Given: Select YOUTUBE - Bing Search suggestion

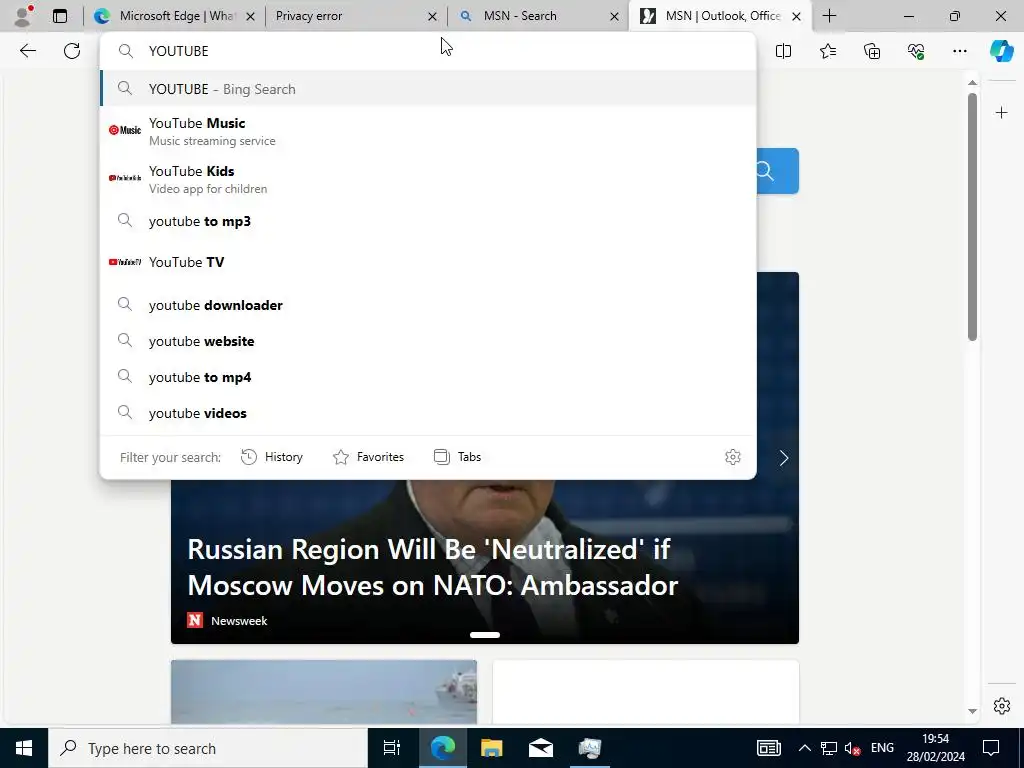Looking at the screenshot, I should [x=428, y=89].
